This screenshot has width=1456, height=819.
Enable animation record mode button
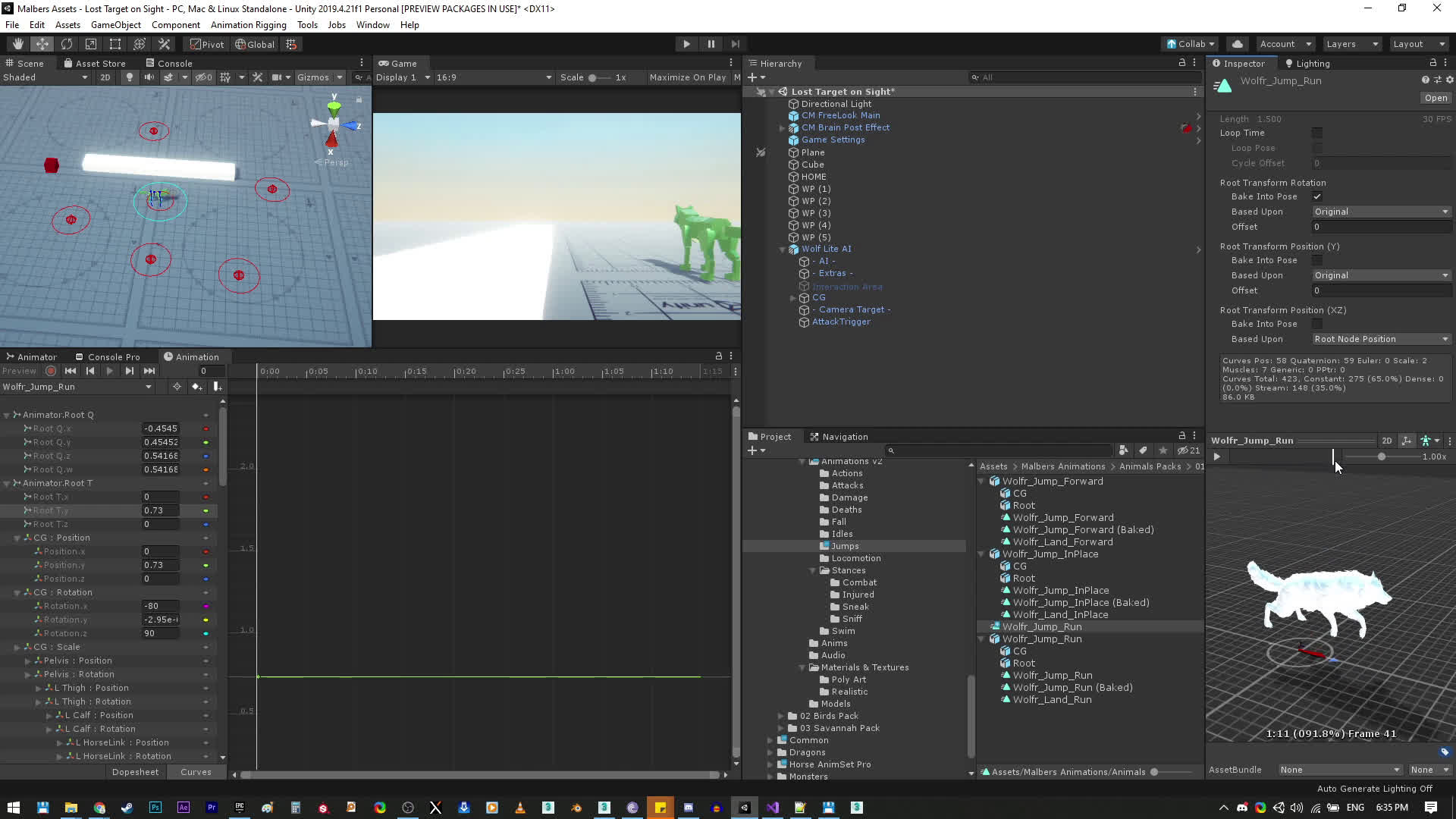click(51, 371)
